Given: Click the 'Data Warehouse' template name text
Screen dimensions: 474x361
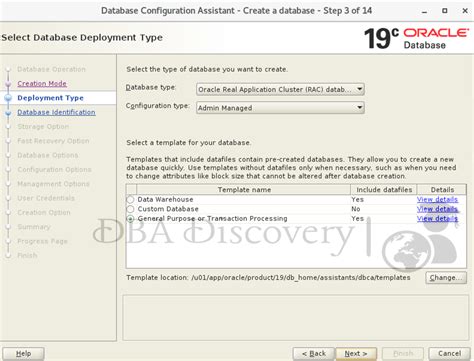Looking at the screenshot, I should click(165, 199).
